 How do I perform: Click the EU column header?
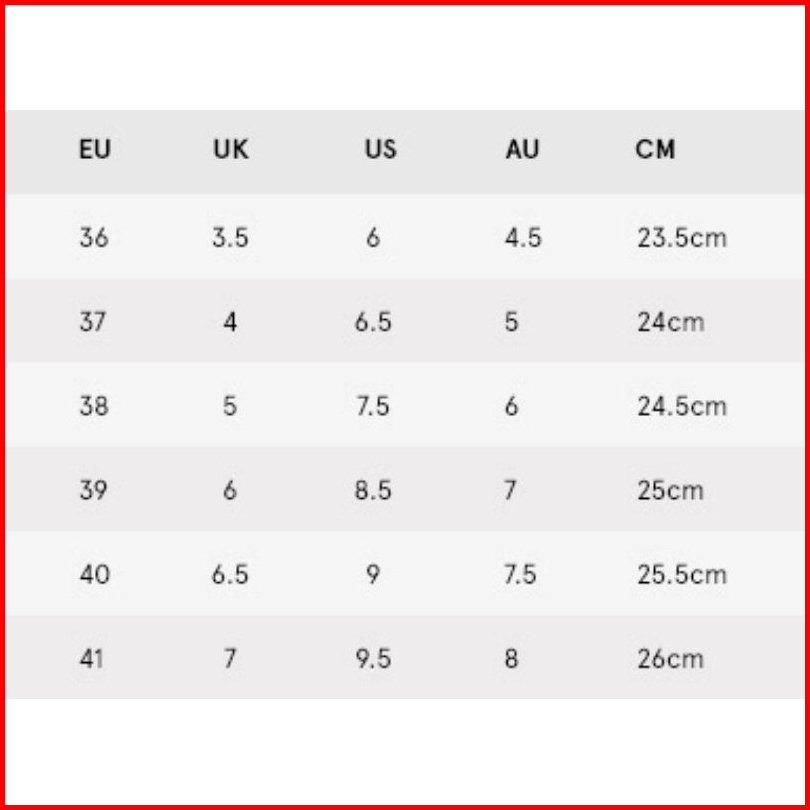point(95,150)
